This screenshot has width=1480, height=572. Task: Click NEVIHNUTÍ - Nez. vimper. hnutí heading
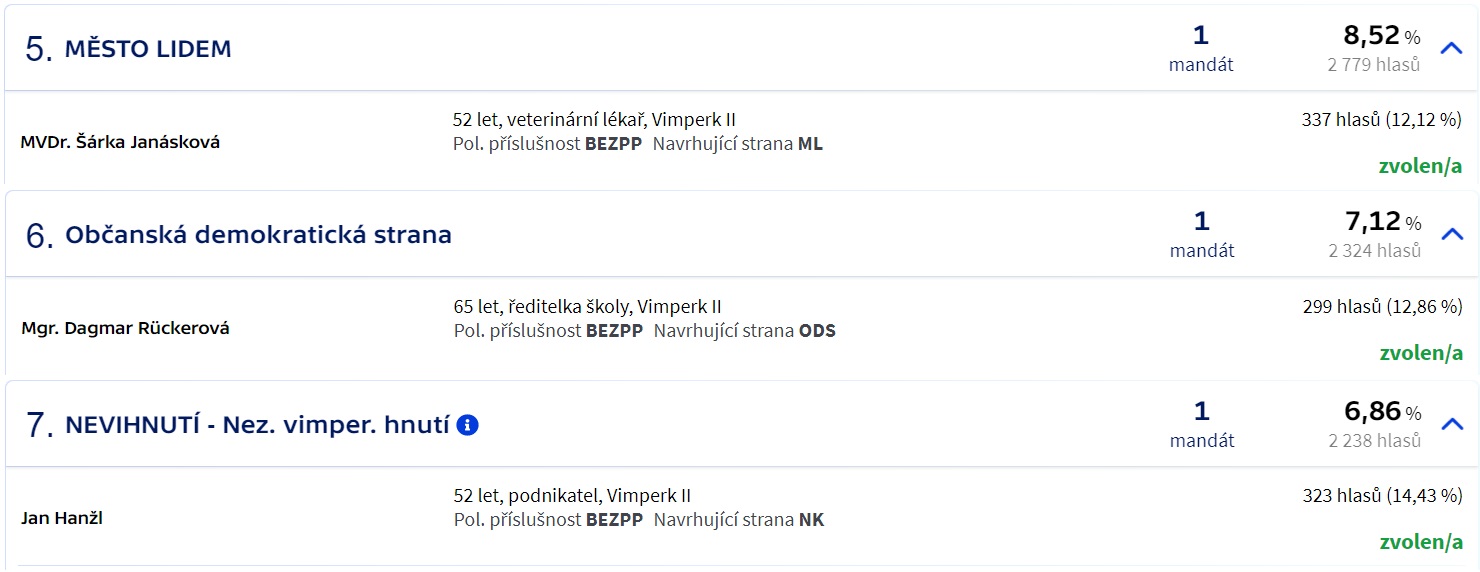(x=257, y=425)
